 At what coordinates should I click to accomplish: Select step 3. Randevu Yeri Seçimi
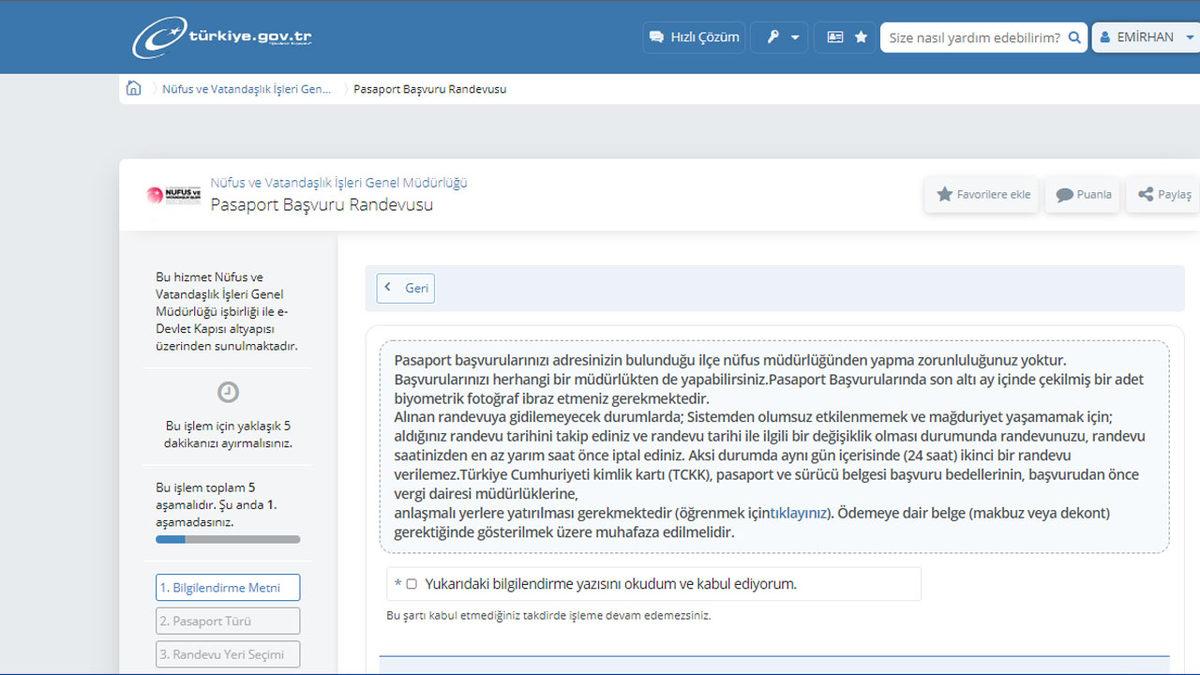tap(228, 654)
